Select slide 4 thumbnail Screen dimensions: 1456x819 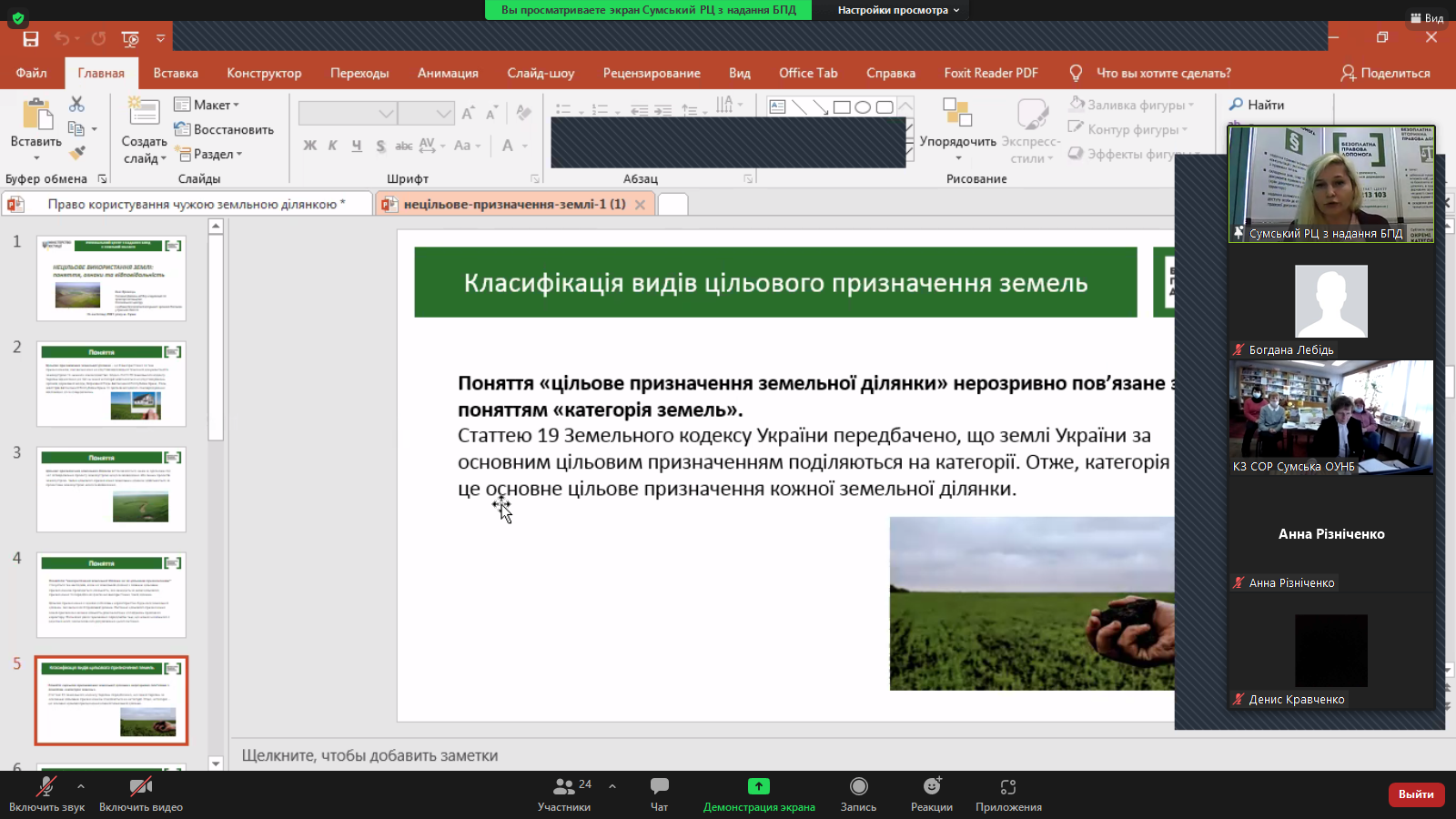[111, 595]
